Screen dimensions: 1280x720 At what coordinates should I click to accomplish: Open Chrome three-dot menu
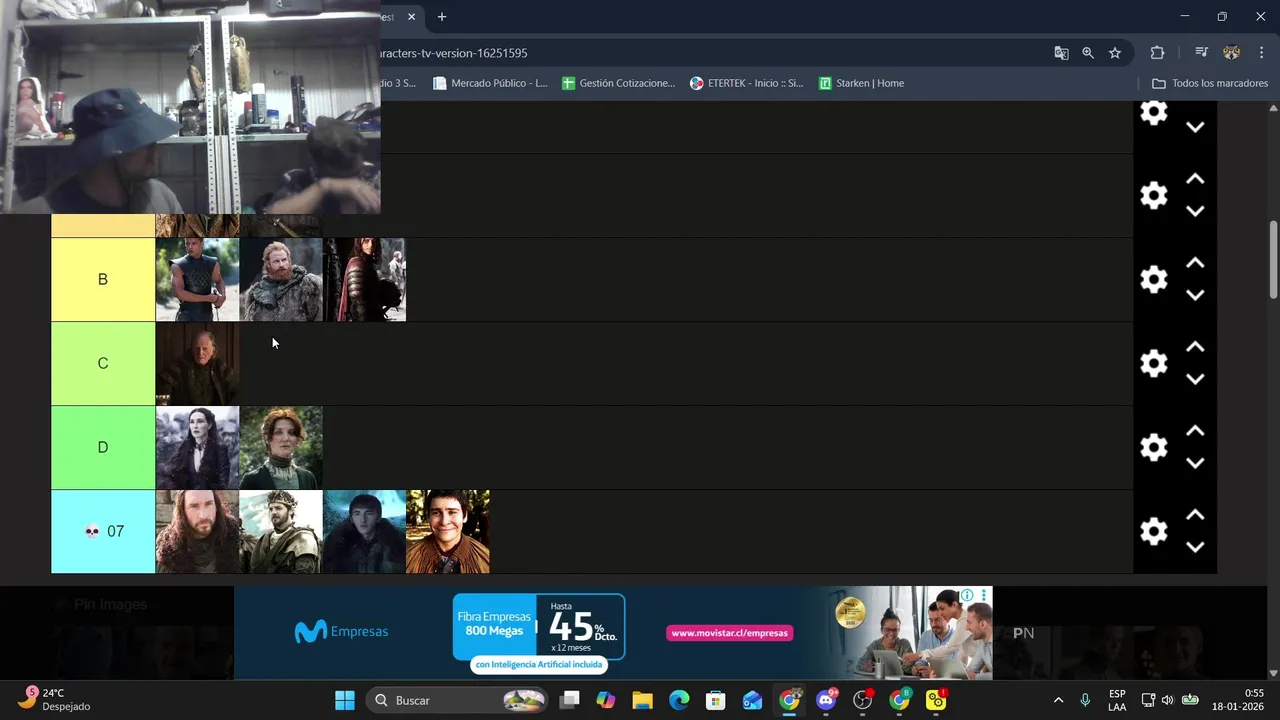tap(1261, 53)
